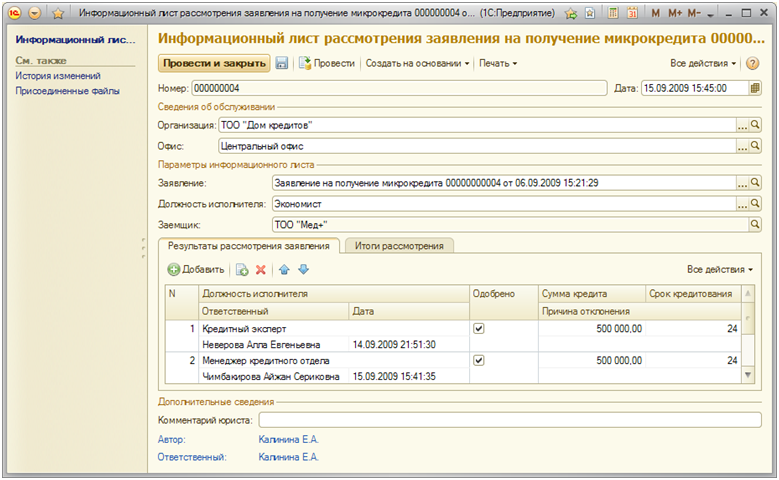Screen dimensions: 779x480
Task: Toggle Одобрено for Менеджер кредитного отдела row
Action: point(478,360)
